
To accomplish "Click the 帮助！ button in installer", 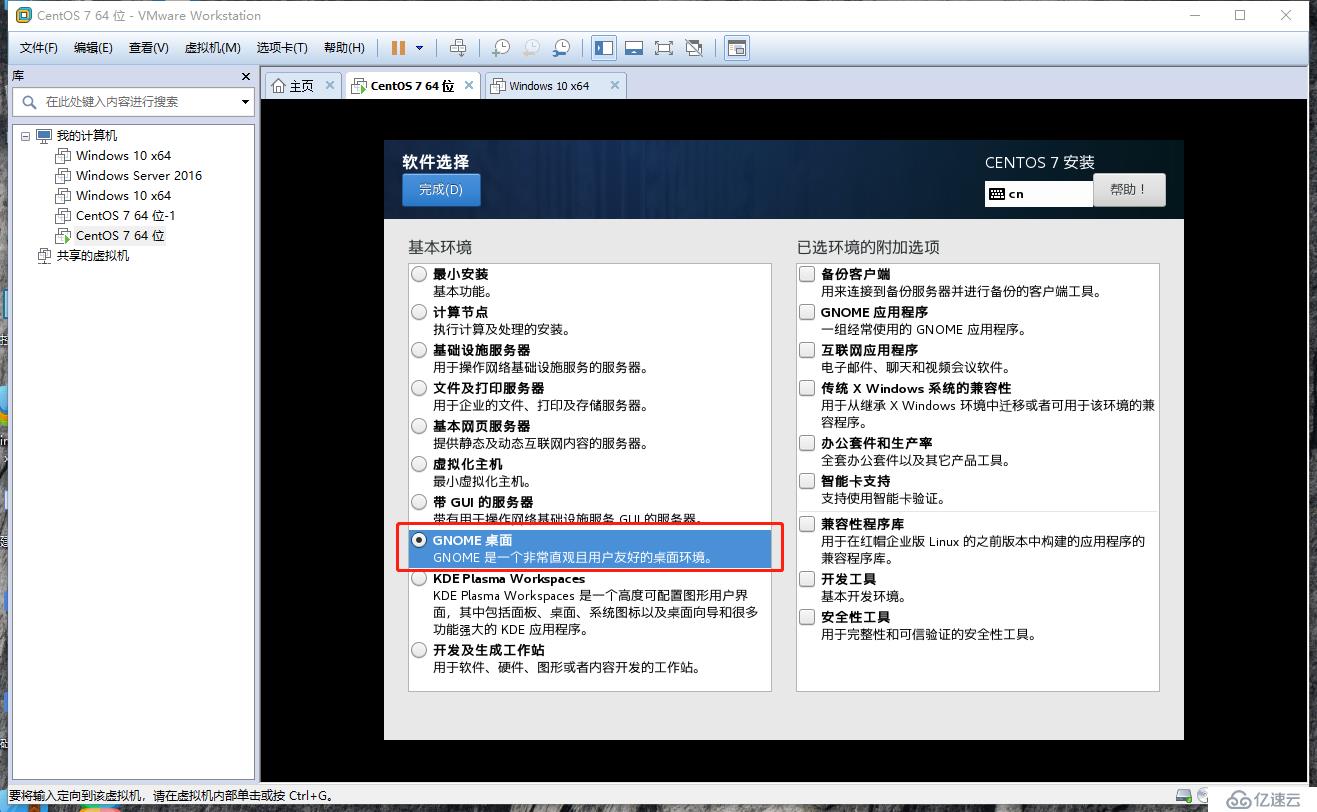I will point(1129,190).
